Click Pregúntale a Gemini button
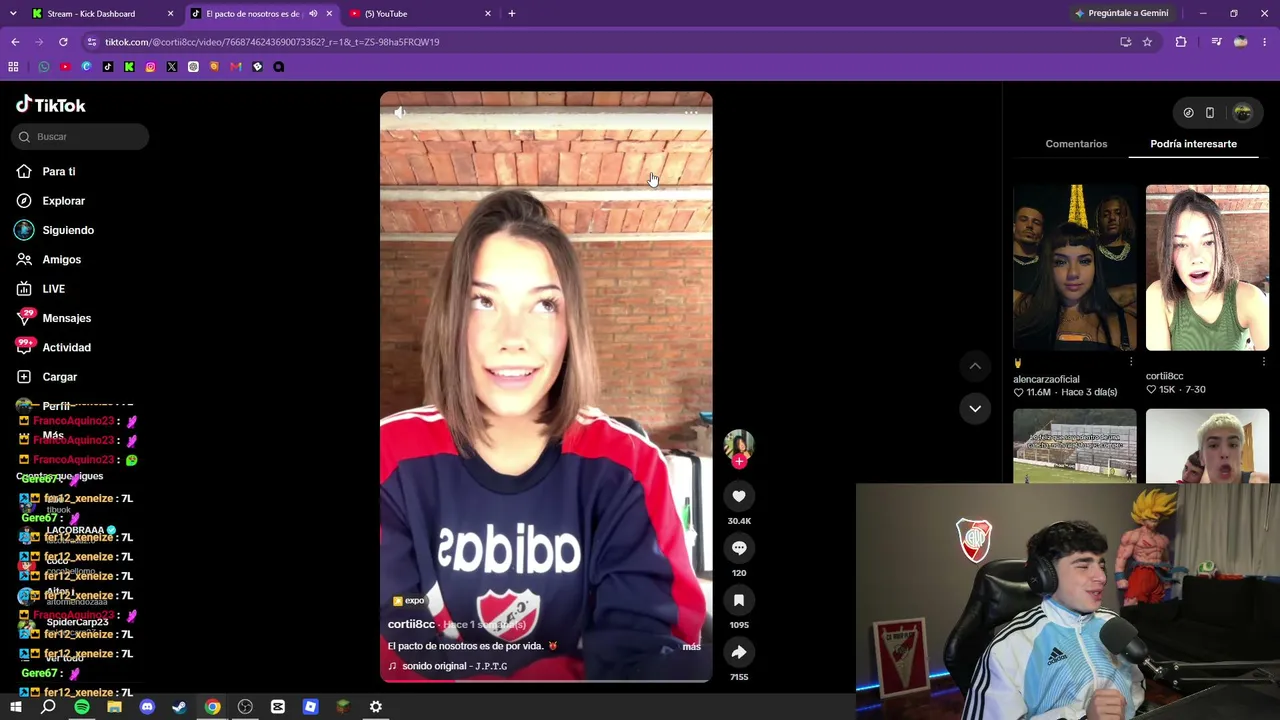1280x720 pixels. 1121,14
